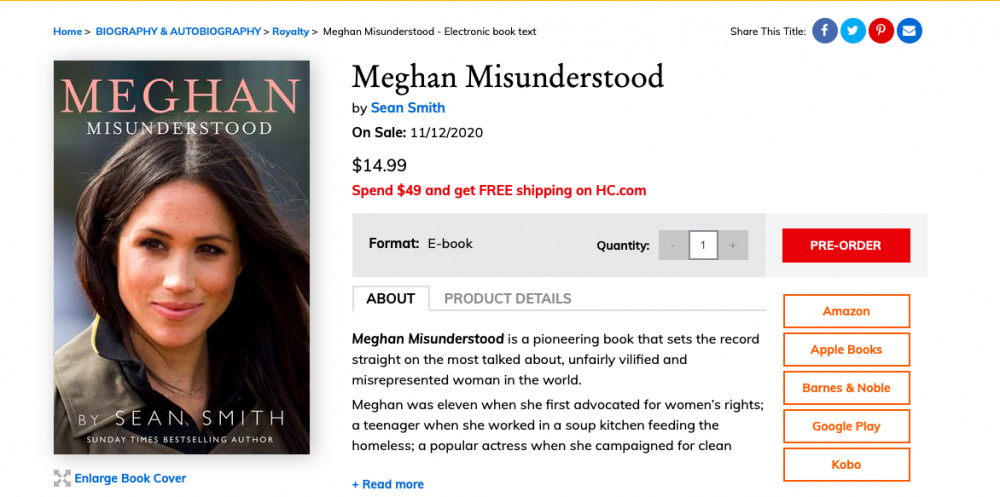Select the About tab
The width and height of the screenshot is (1000, 497).
(390, 299)
